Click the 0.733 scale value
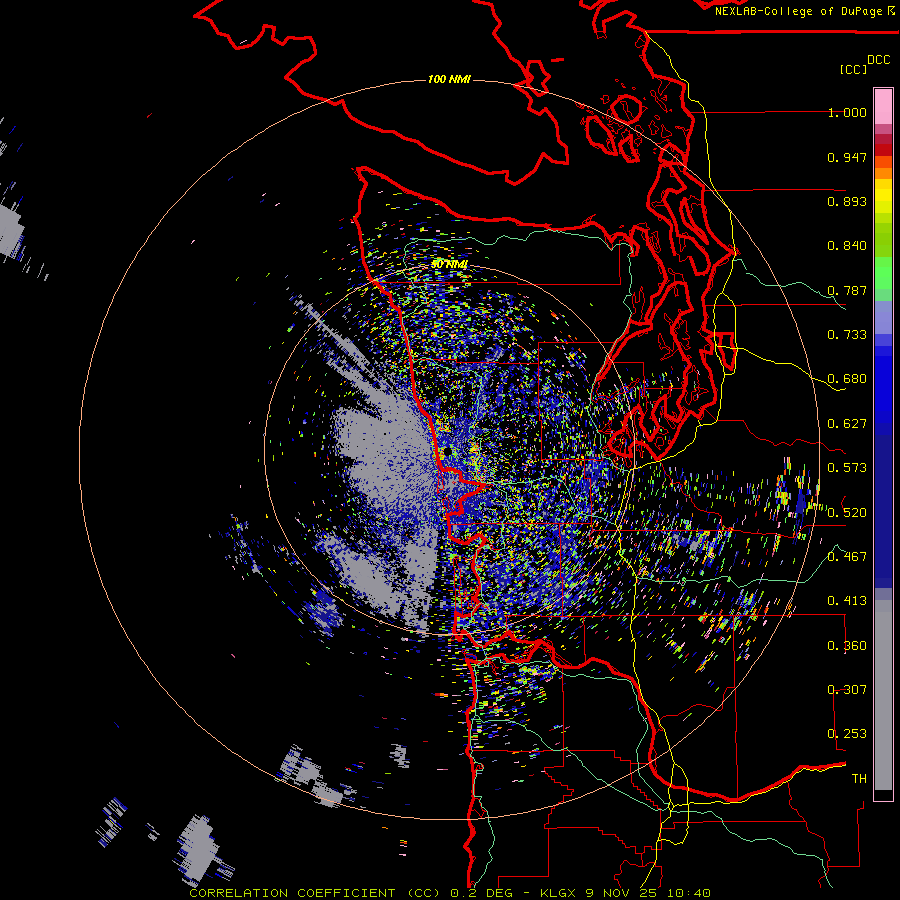 point(847,334)
